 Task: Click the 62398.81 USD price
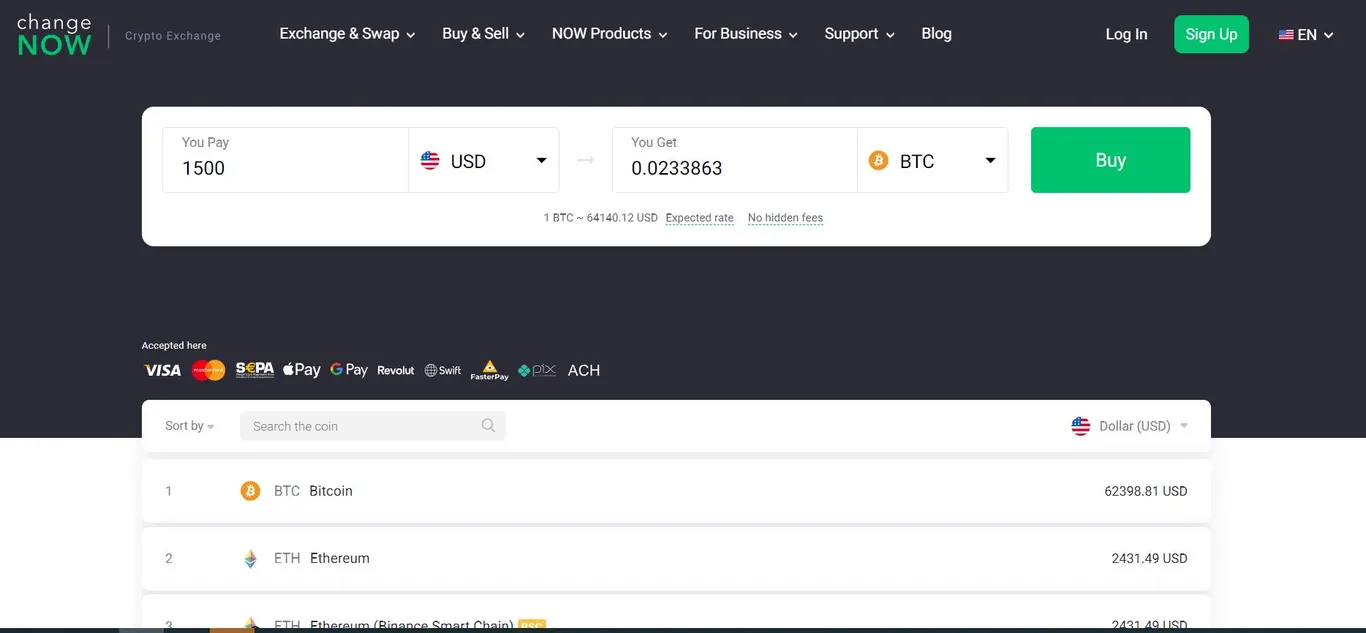(x=1146, y=491)
